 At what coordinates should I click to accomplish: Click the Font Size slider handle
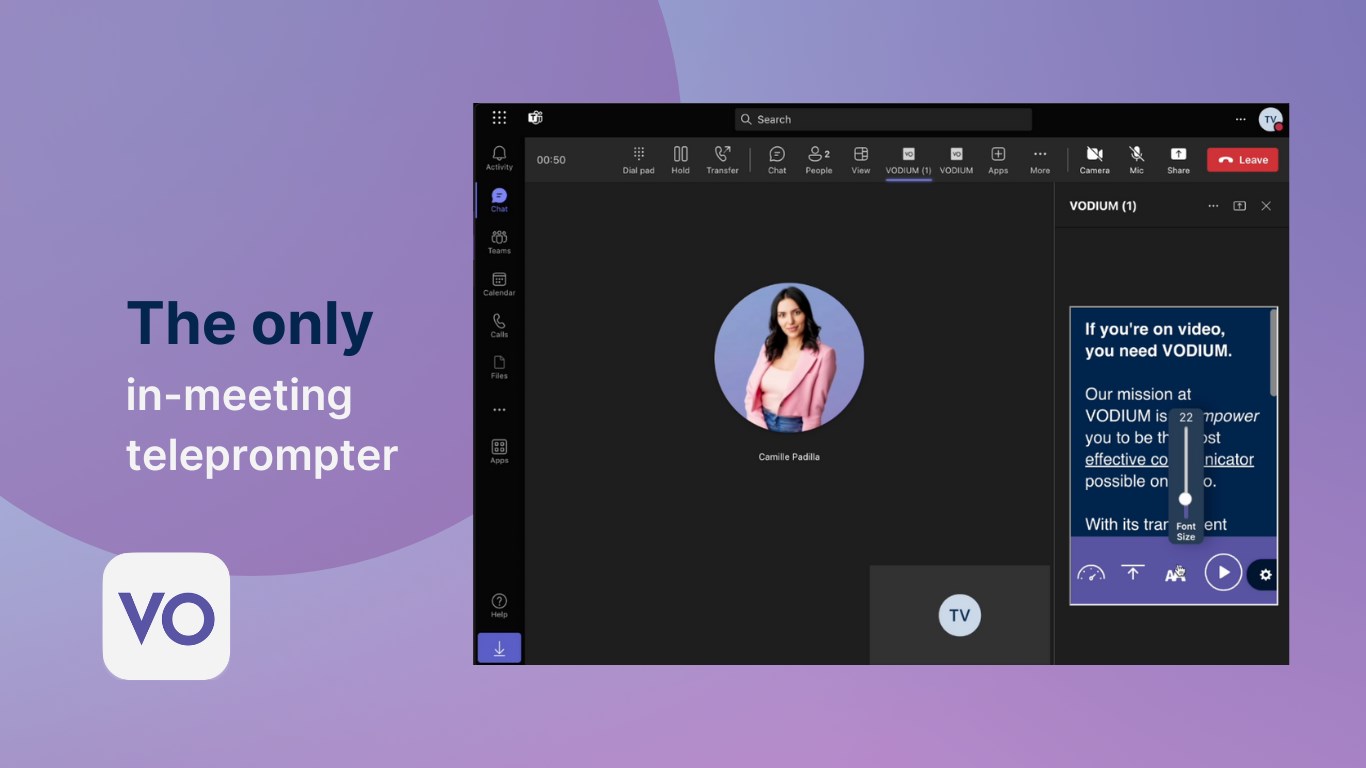[1185, 498]
